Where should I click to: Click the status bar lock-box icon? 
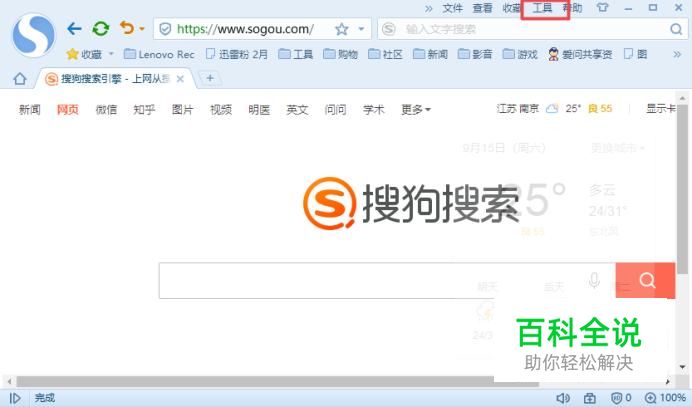click(590, 398)
